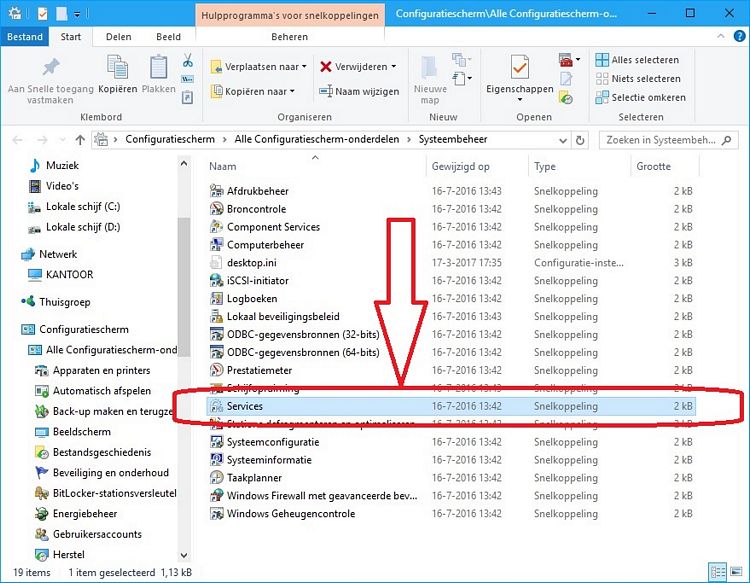The image size is (750, 583).
Task: Pin to Snelle toegang
Action: click(x=51, y=79)
